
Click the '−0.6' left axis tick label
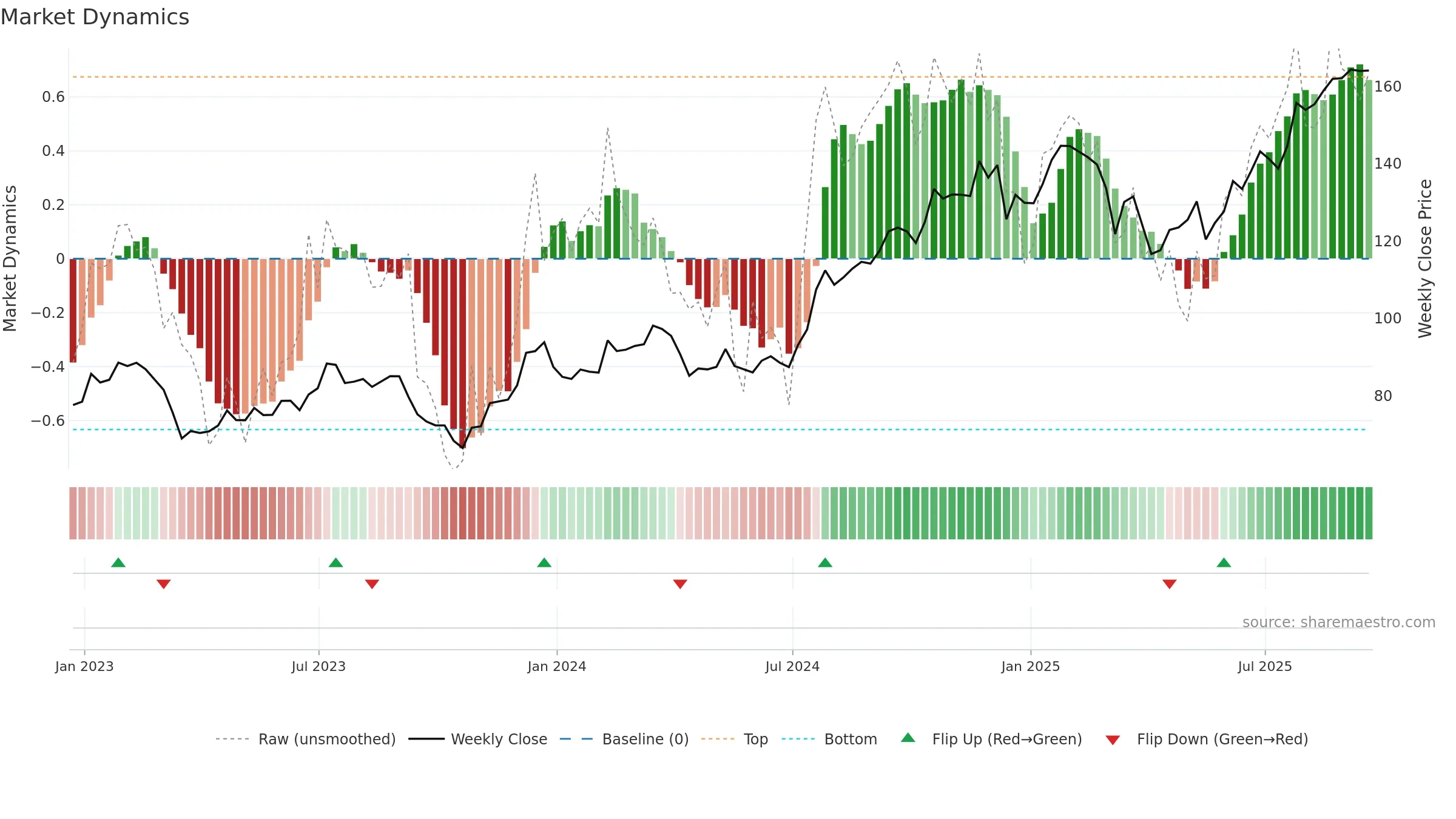click(48, 421)
